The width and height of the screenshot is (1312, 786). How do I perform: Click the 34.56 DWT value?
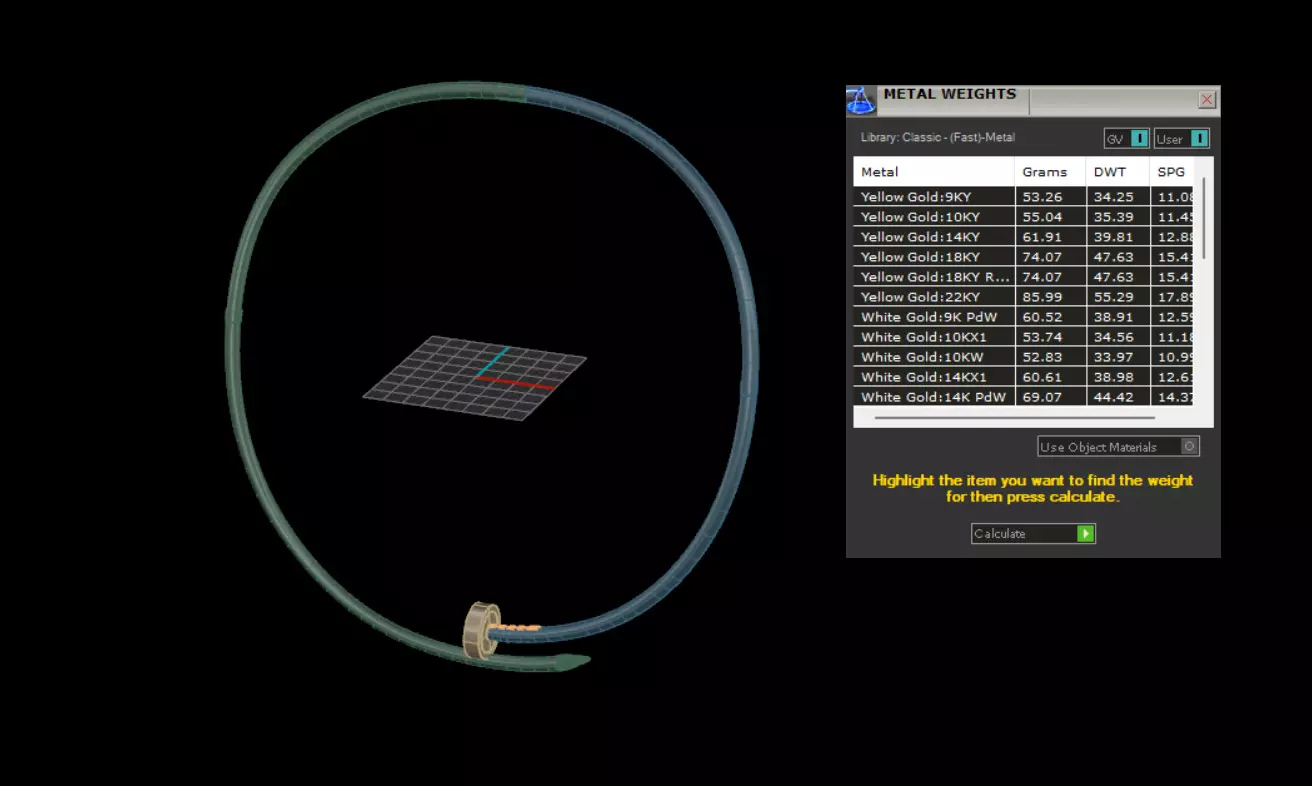pos(1113,337)
